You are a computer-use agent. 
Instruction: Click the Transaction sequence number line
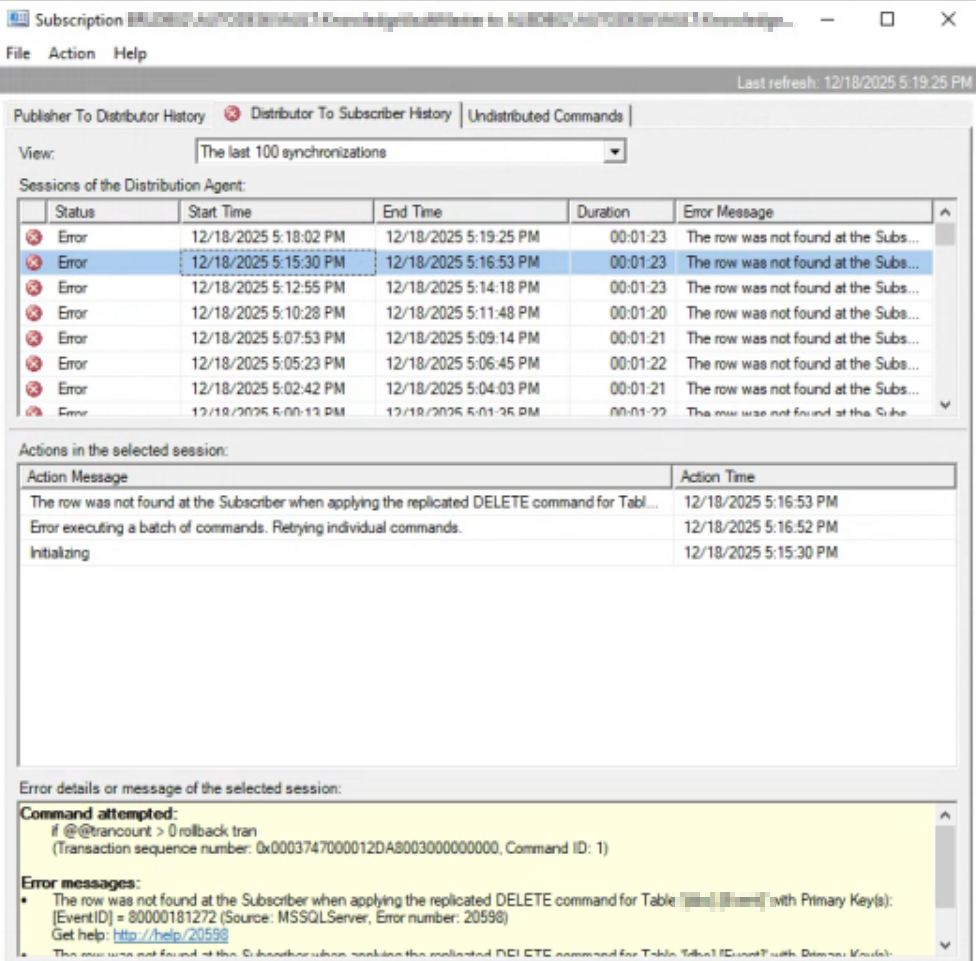tap(330, 848)
